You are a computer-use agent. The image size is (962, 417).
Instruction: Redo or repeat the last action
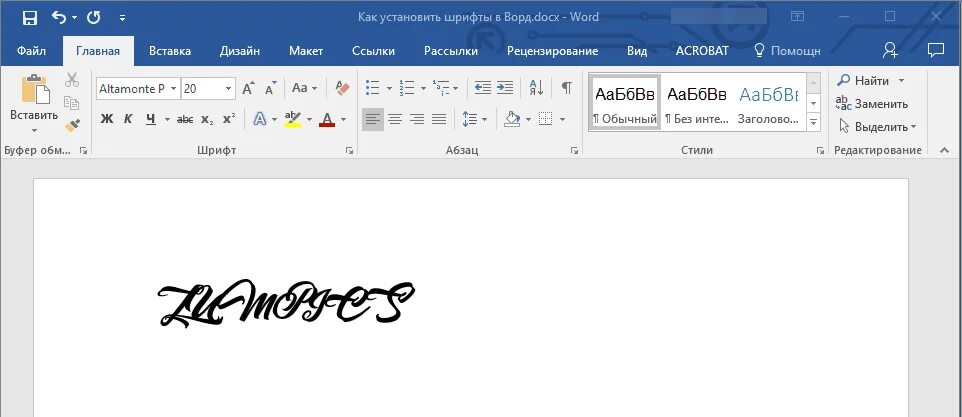pos(94,18)
